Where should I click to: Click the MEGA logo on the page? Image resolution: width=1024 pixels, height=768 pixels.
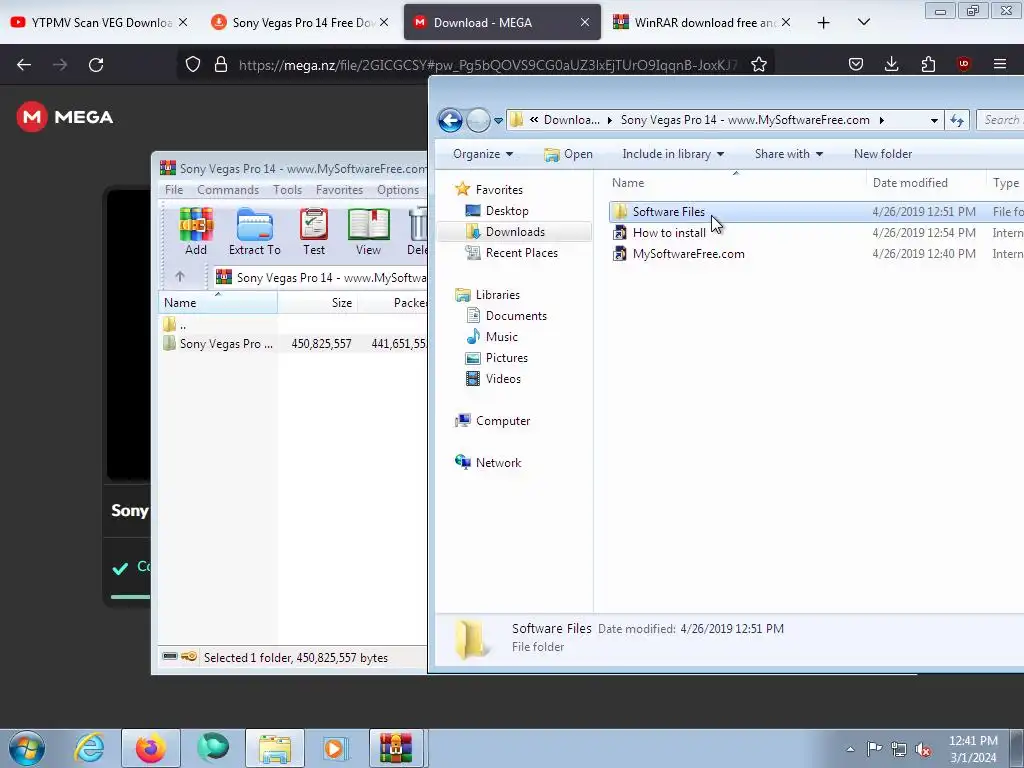65,117
